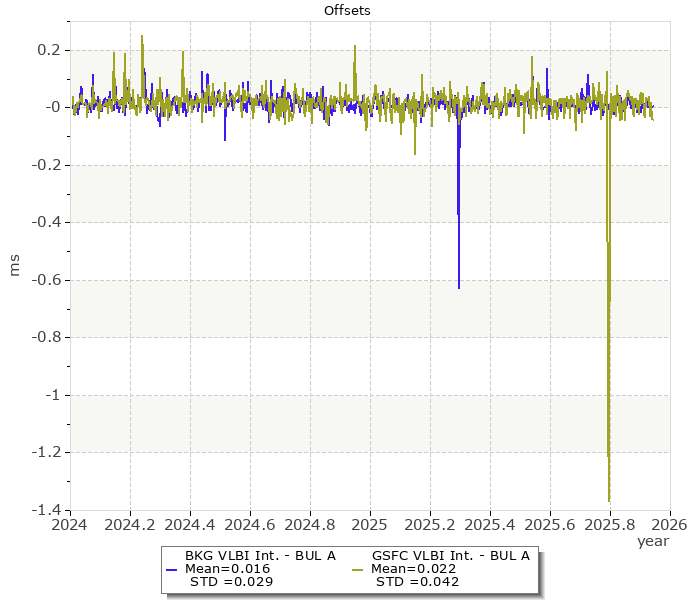The width and height of the screenshot is (700, 600).
Task: Select the BKG VLBI Int. - BUL A legend label
Action: point(260,556)
